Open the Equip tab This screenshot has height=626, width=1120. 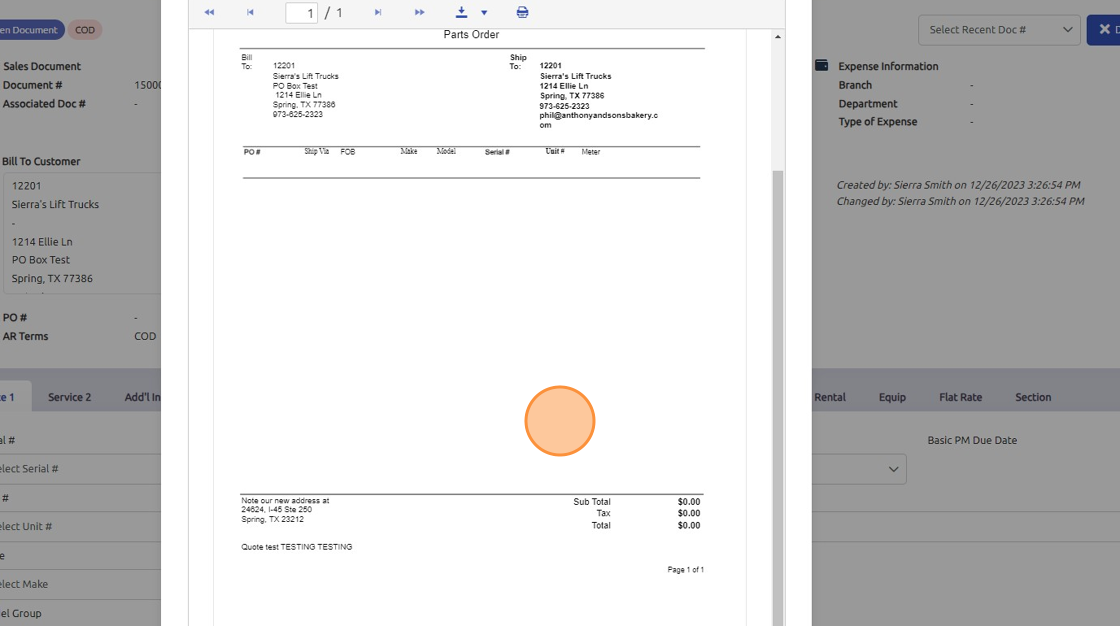[892, 397]
